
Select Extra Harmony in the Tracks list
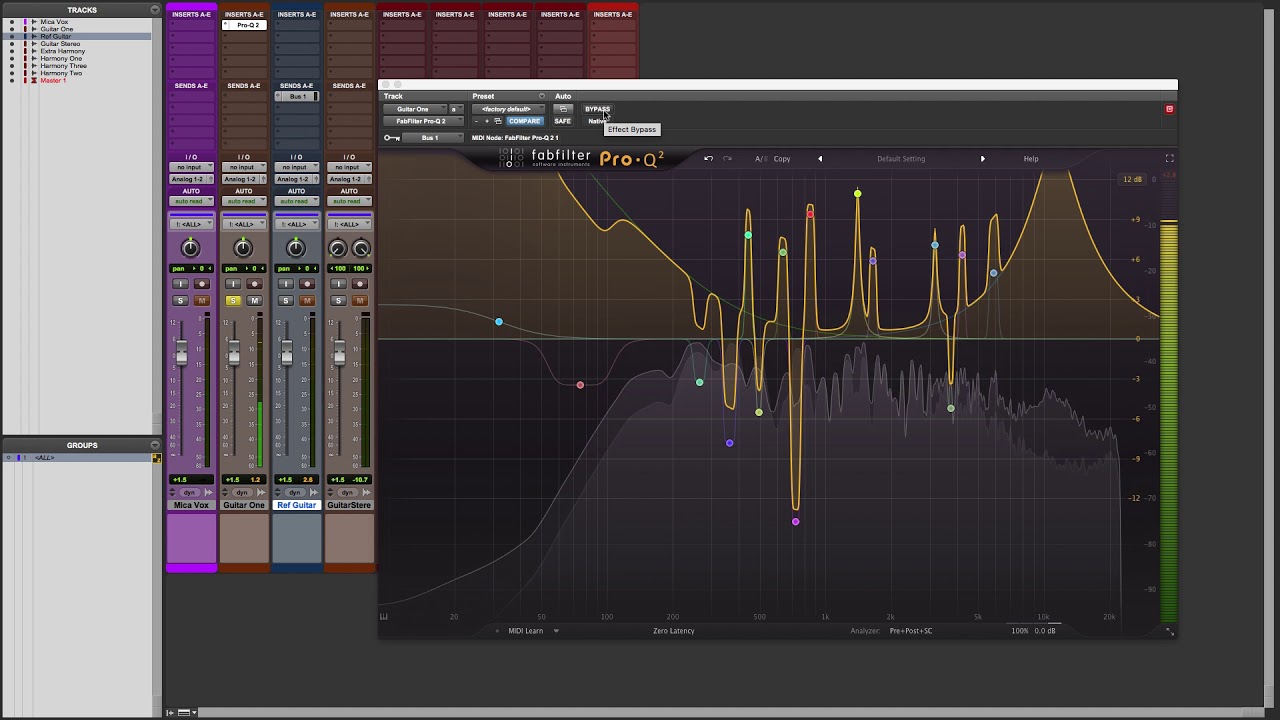63,51
